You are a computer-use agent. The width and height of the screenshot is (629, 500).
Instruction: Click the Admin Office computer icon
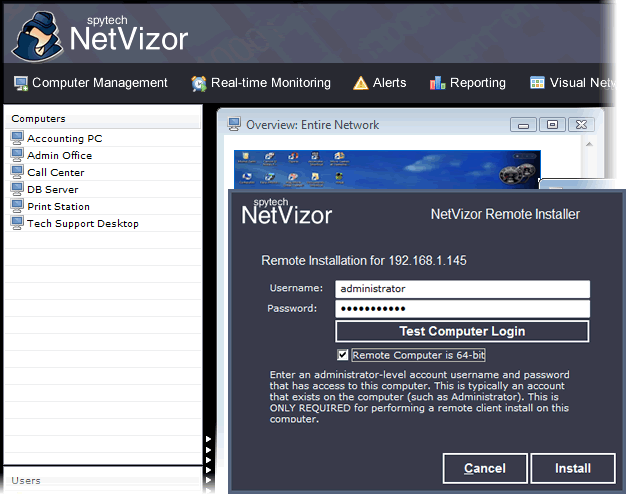pos(17,155)
